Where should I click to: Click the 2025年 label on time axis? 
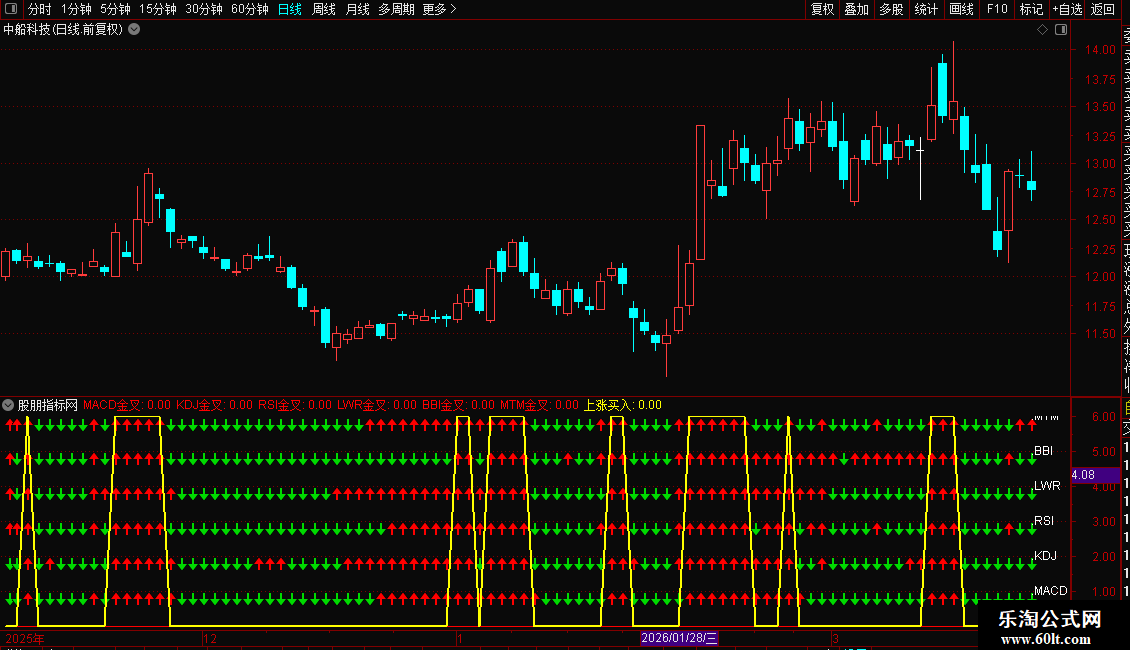pyautogui.click(x=25, y=638)
